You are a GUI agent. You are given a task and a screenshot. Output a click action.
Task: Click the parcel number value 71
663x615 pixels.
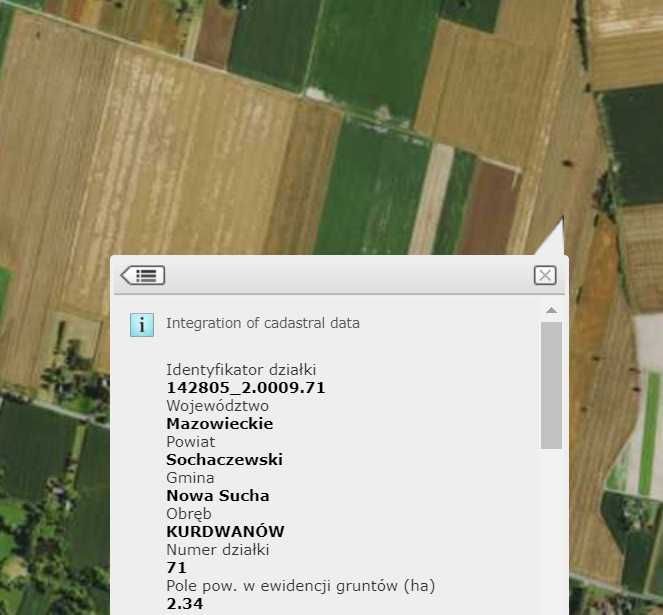pos(176,568)
